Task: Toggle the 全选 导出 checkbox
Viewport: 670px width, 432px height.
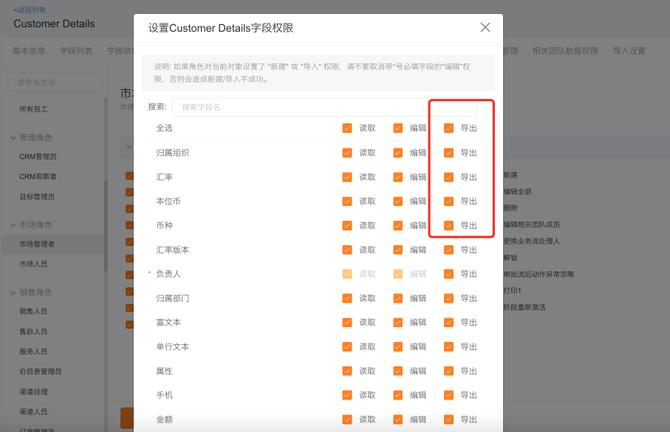Action: (x=449, y=128)
